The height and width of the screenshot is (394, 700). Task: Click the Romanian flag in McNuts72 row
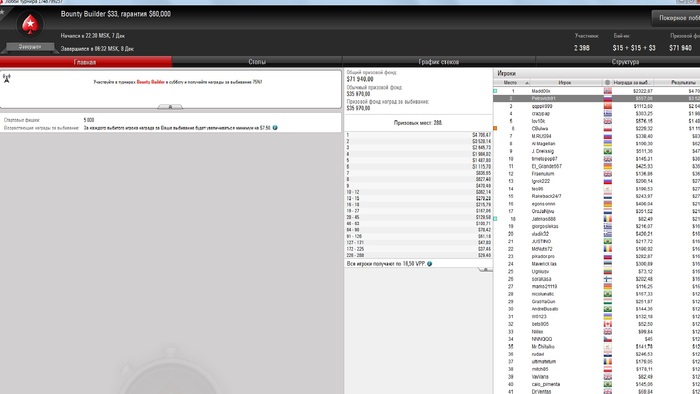[x=607, y=249]
